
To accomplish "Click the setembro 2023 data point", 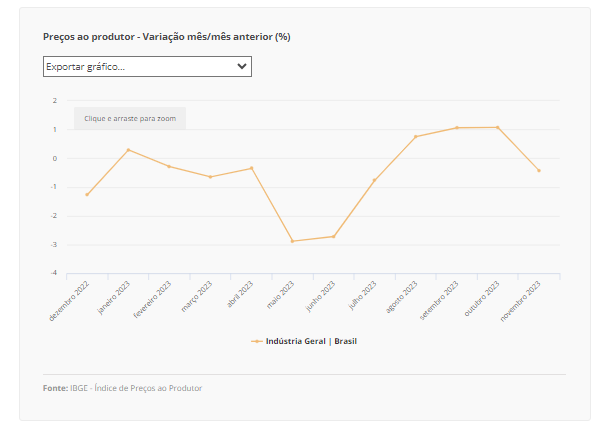I will pyautogui.click(x=456, y=128).
